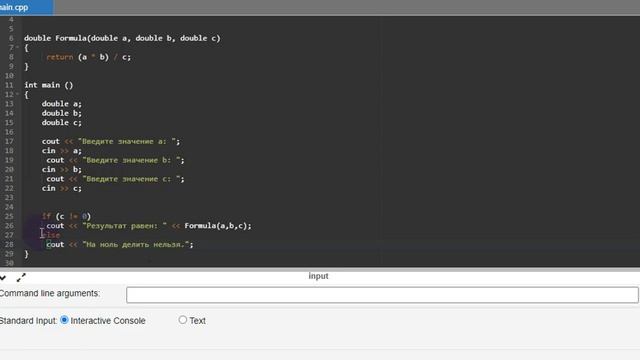Click line number 24 in the gutter
The height and width of the screenshot is (360, 640).
coord(9,207)
